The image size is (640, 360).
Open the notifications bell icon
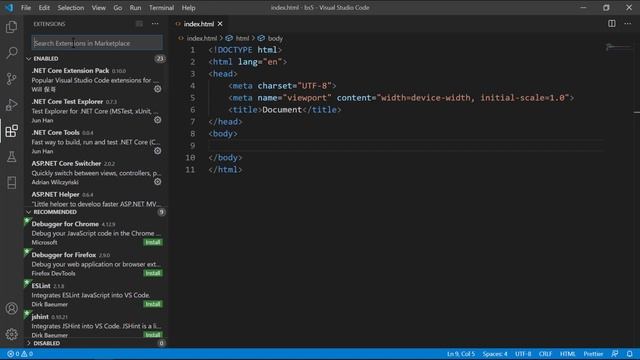[629, 354]
